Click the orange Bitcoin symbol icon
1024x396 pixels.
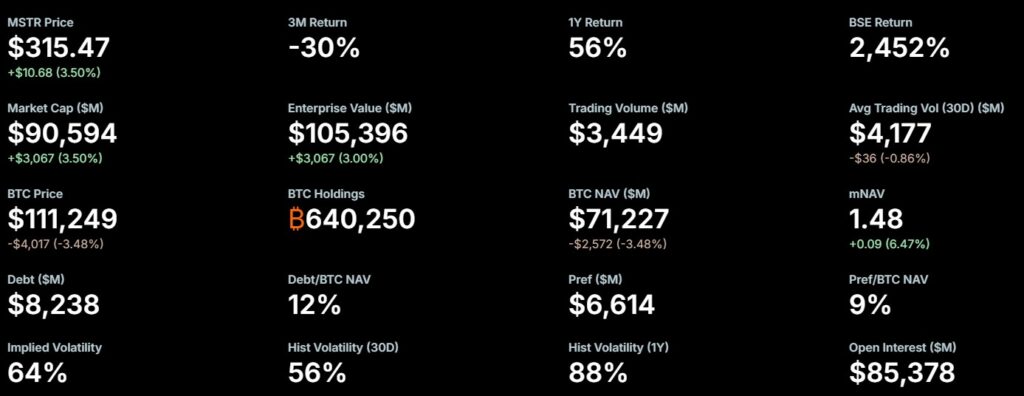[296, 219]
